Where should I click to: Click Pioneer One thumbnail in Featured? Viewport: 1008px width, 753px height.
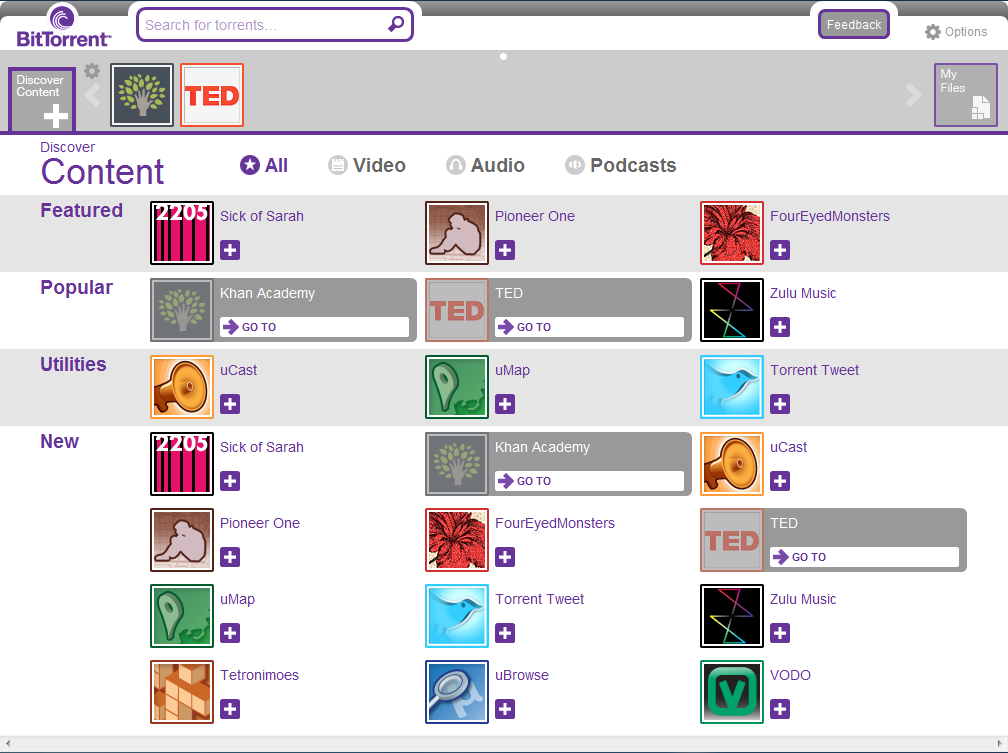click(x=457, y=233)
